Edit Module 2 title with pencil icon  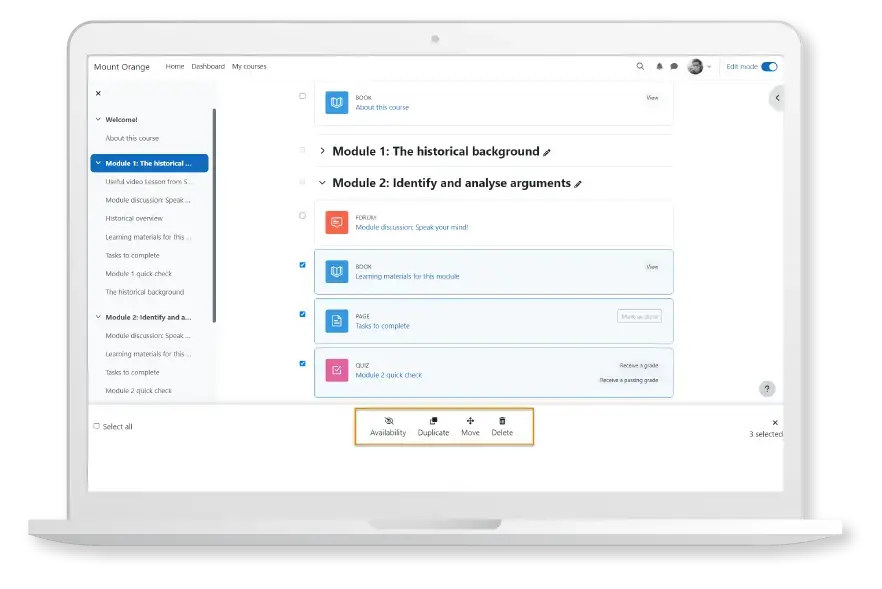coord(578,184)
